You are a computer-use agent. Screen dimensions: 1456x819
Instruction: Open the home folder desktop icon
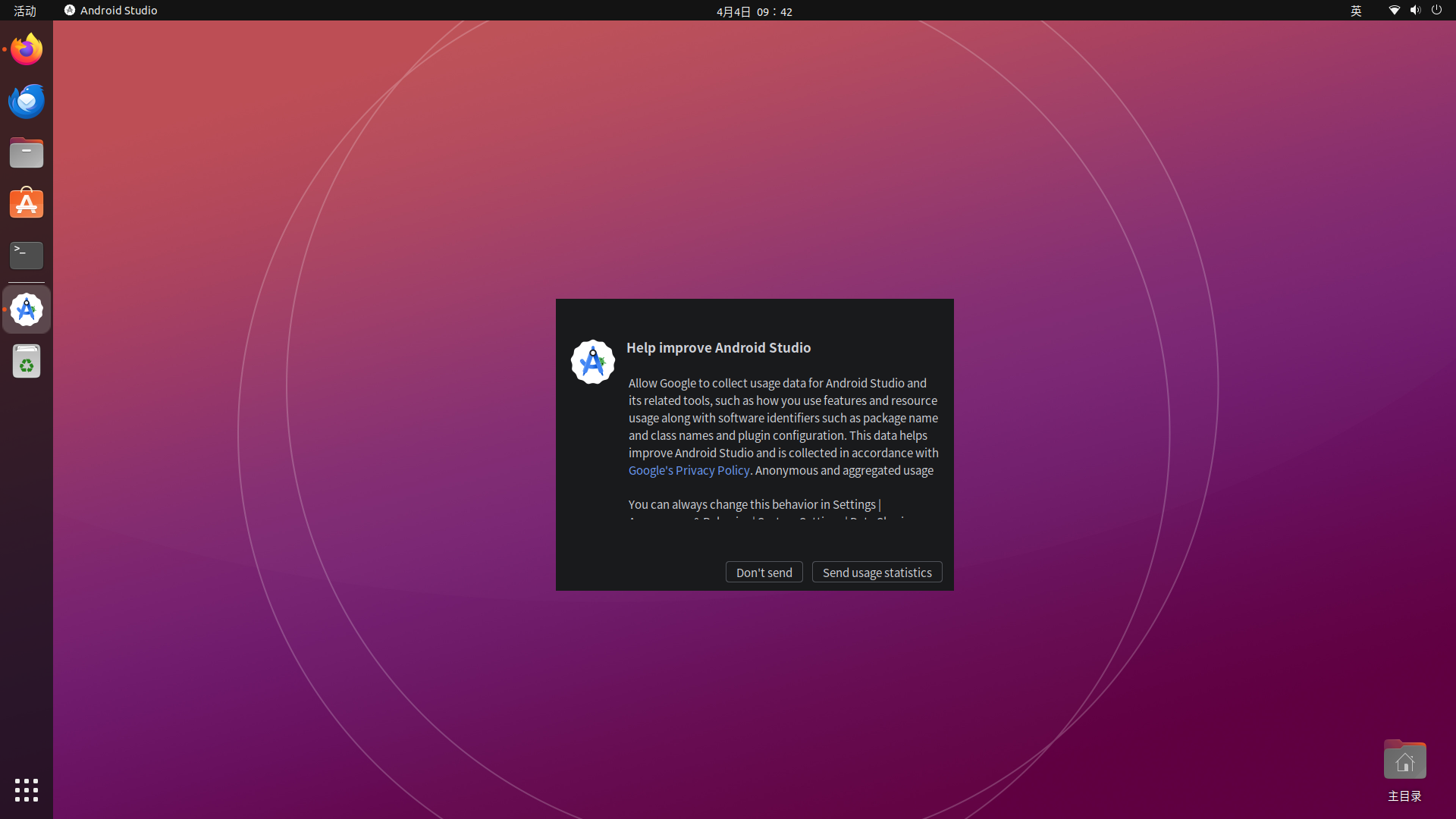(1404, 761)
